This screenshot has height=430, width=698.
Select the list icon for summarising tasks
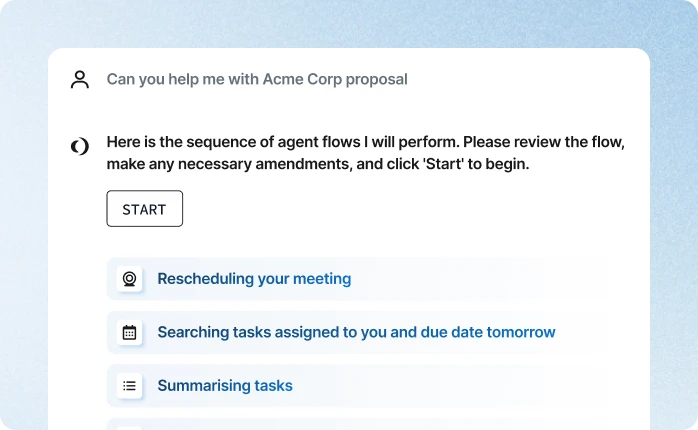130,385
